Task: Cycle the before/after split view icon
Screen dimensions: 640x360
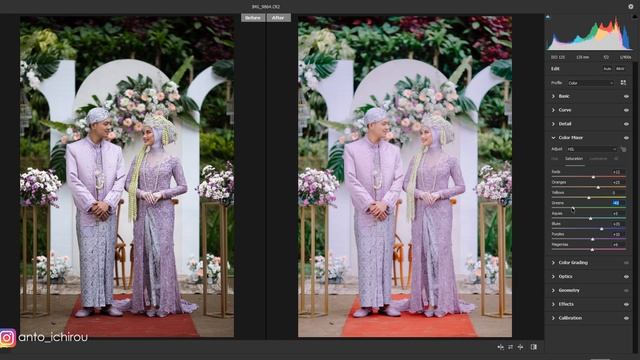Action: point(533,347)
